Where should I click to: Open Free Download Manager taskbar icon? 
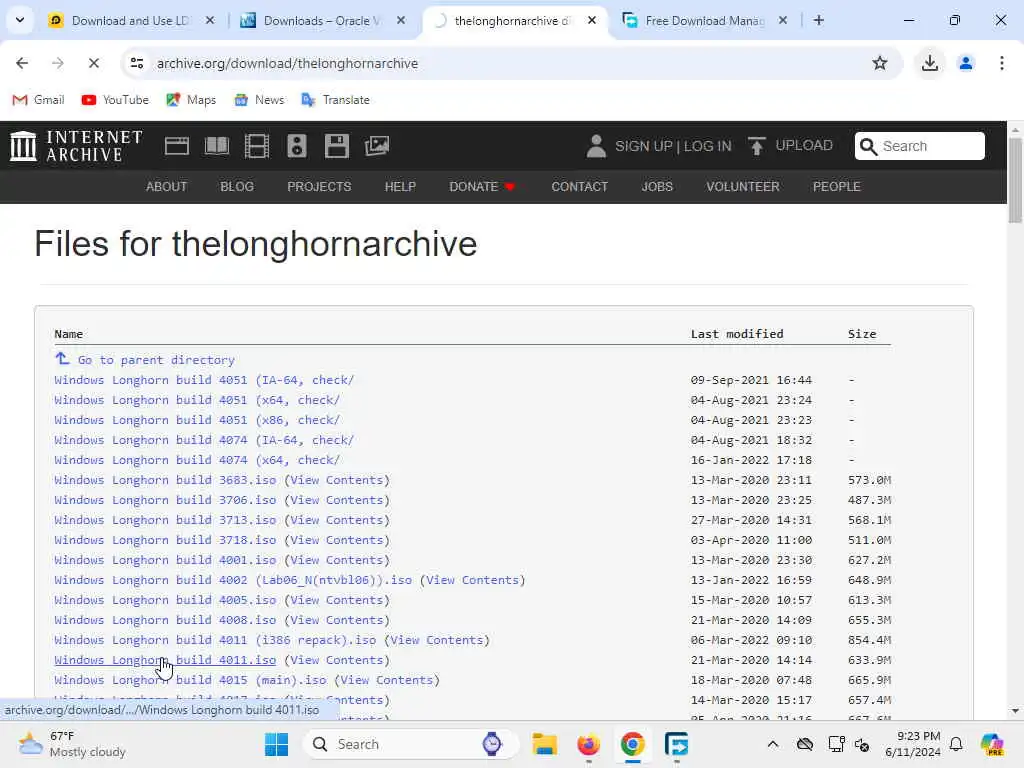coord(676,744)
